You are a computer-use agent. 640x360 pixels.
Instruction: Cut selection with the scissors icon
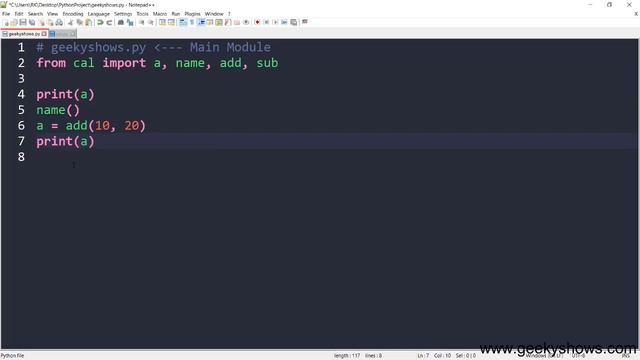(x=70, y=22)
